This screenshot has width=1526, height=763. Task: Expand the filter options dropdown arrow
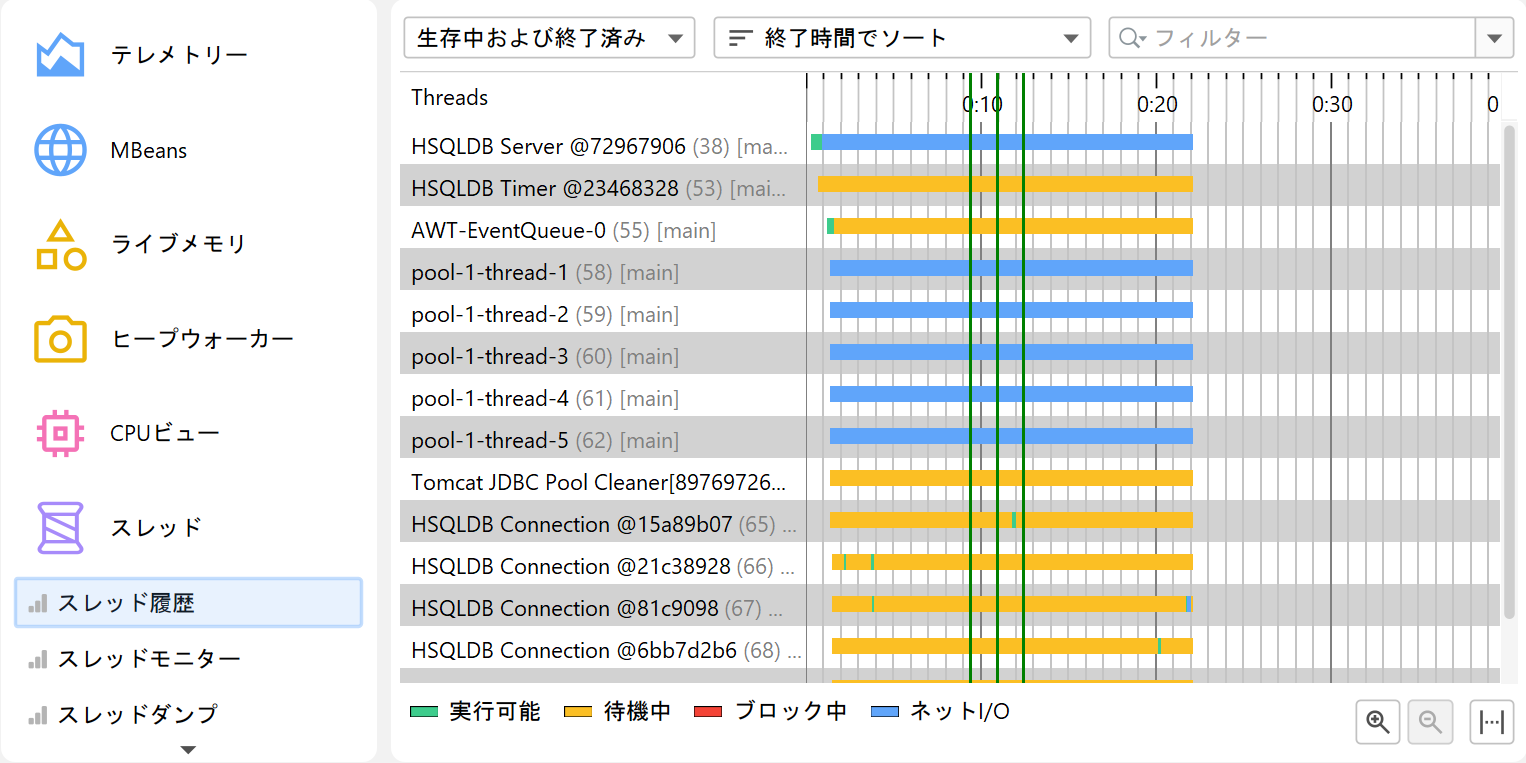click(1494, 39)
